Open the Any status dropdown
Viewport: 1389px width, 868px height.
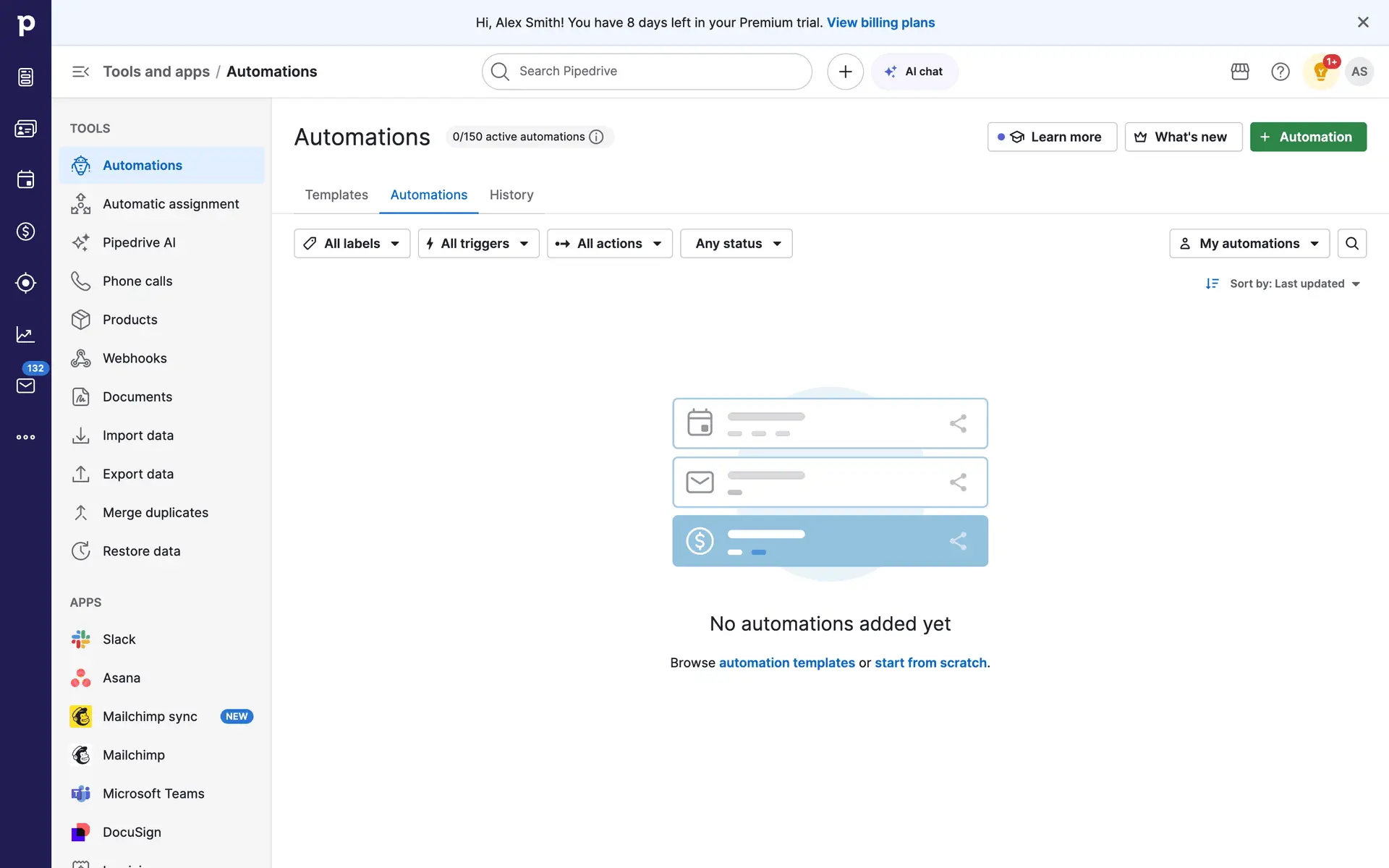(x=736, y=244)
